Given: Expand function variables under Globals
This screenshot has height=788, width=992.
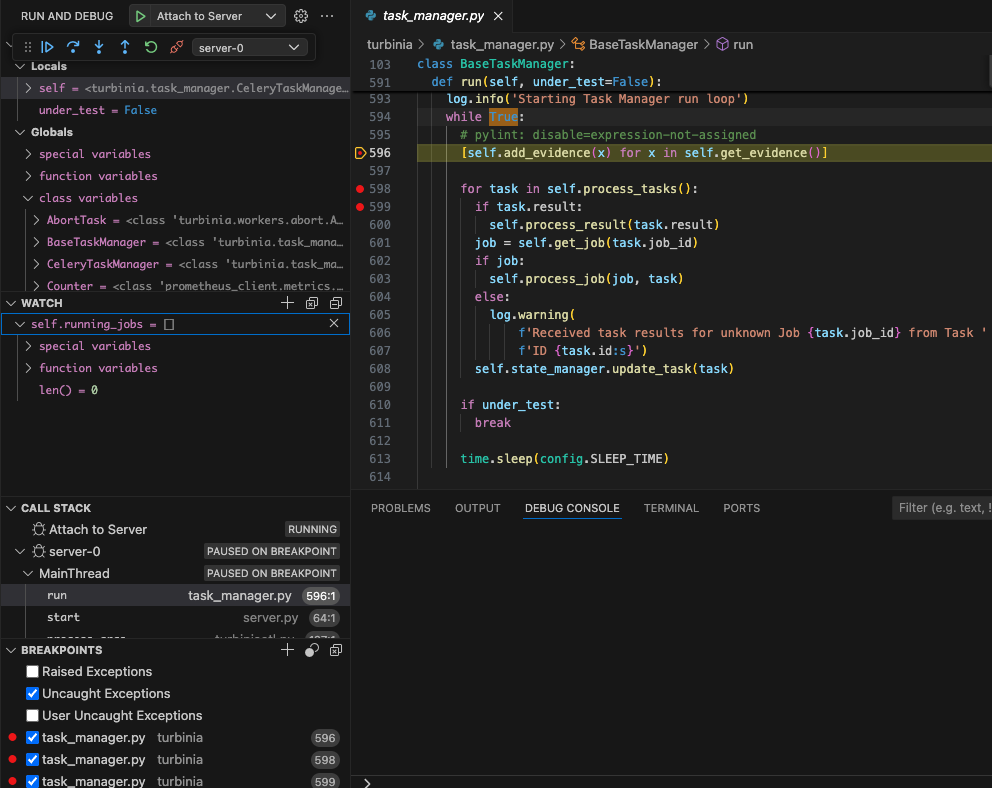Looking at the screenshot, I should click(28, 176).
